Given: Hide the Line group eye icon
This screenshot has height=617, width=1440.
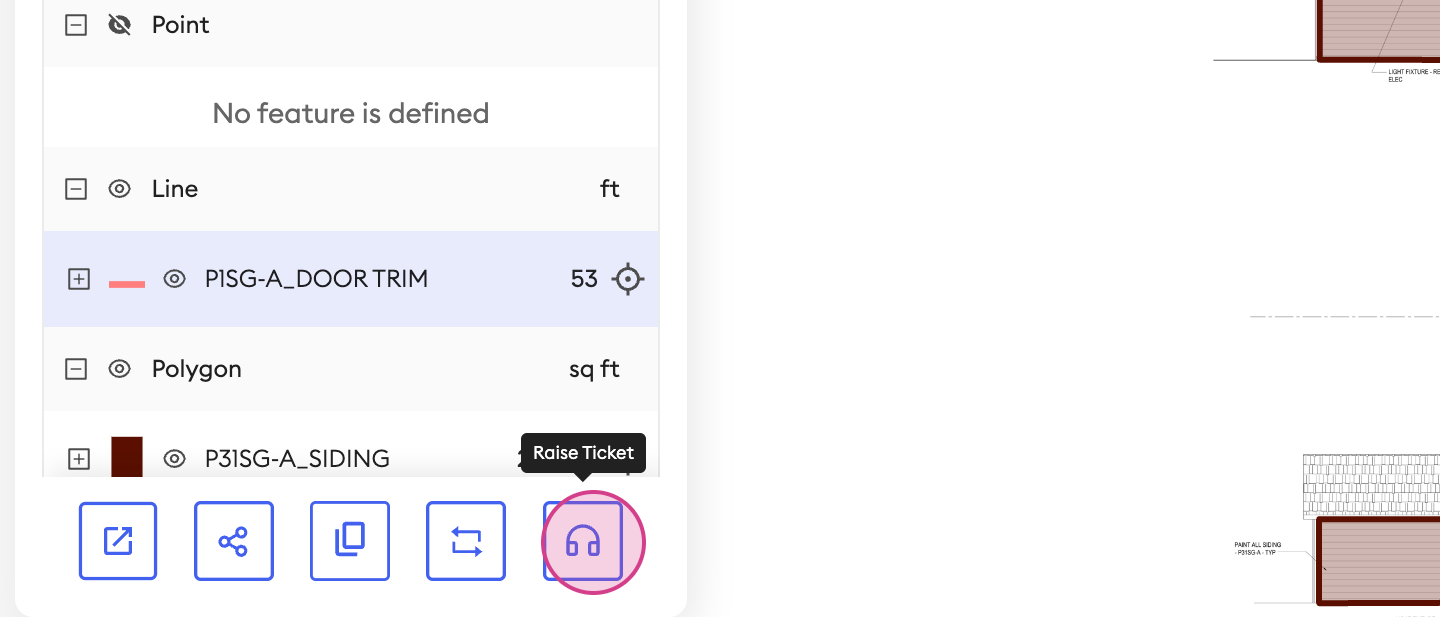Looking at the screenshot, I should coord(120,189).
